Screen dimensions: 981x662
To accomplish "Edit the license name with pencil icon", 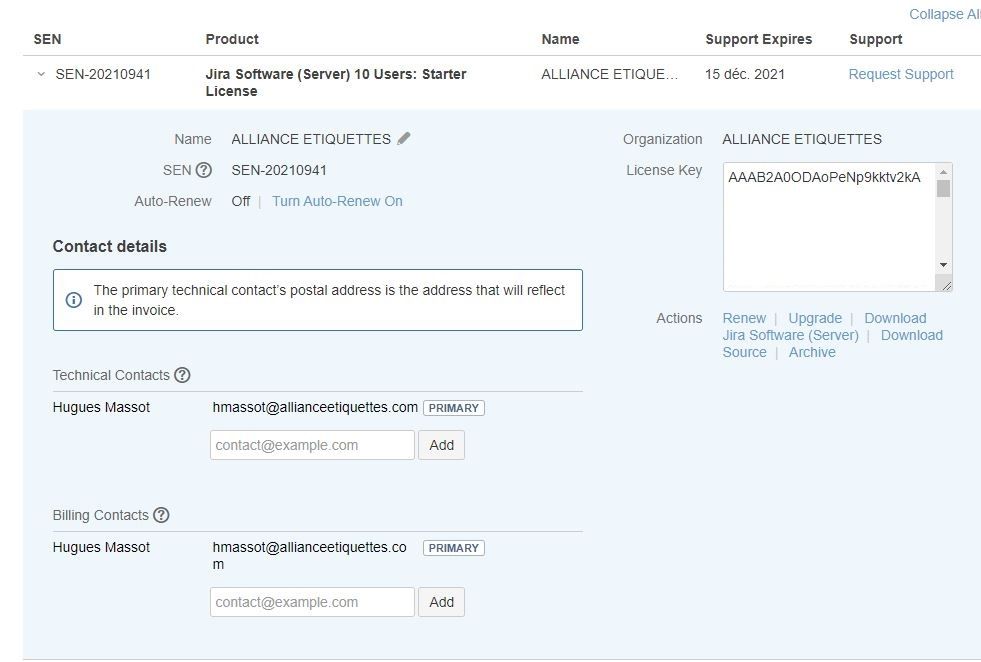I will click(404, 138).
